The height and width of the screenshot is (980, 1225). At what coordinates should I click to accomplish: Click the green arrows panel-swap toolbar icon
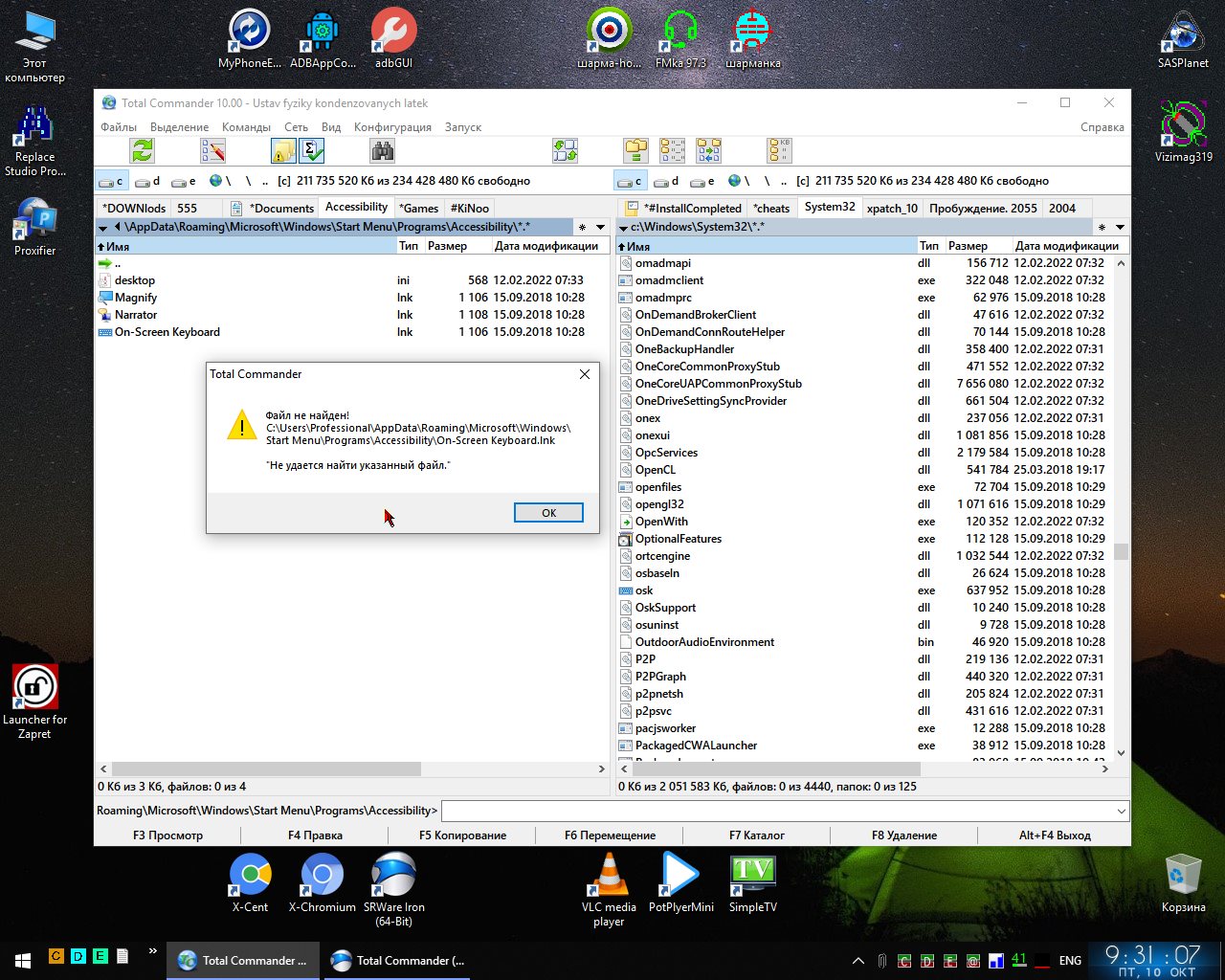pos(565,151)
